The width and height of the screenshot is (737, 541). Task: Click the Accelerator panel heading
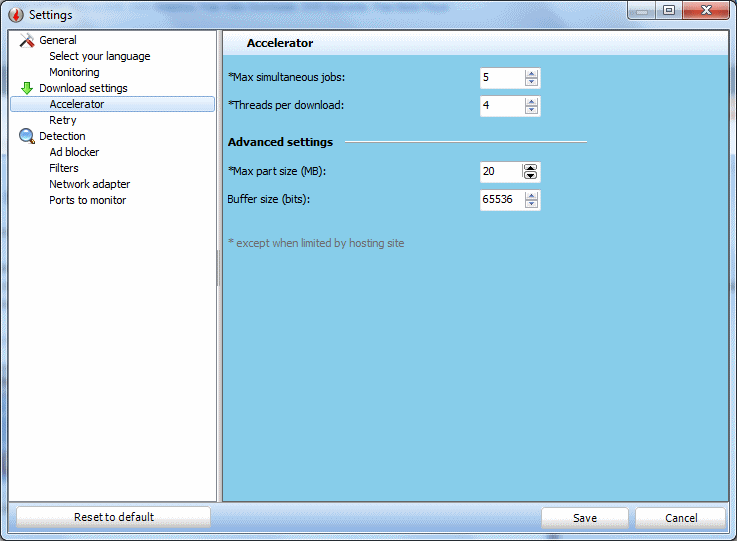[280, 43]
